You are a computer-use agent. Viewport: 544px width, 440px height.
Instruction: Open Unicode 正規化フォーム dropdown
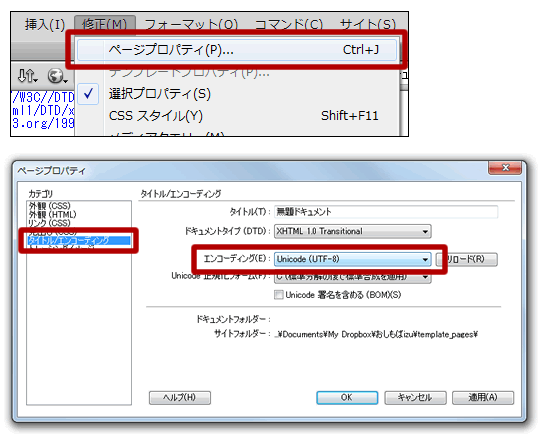tap(352, 277)
